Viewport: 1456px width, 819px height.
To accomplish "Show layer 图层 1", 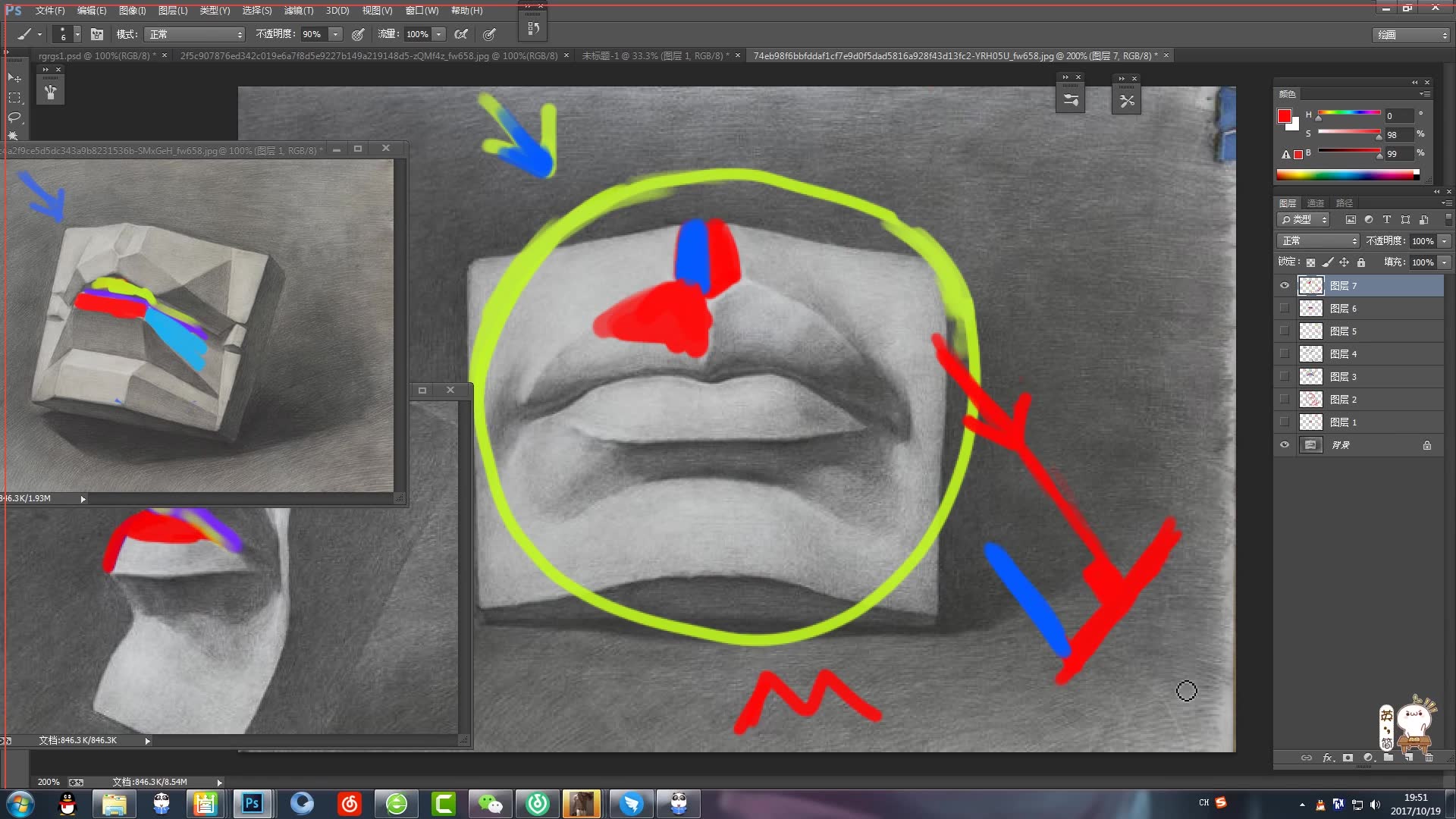I will tap(1285, 422).
